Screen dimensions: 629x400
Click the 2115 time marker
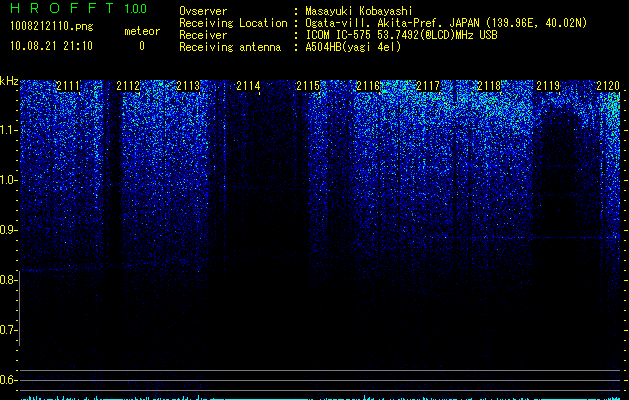tap(308, 86)
